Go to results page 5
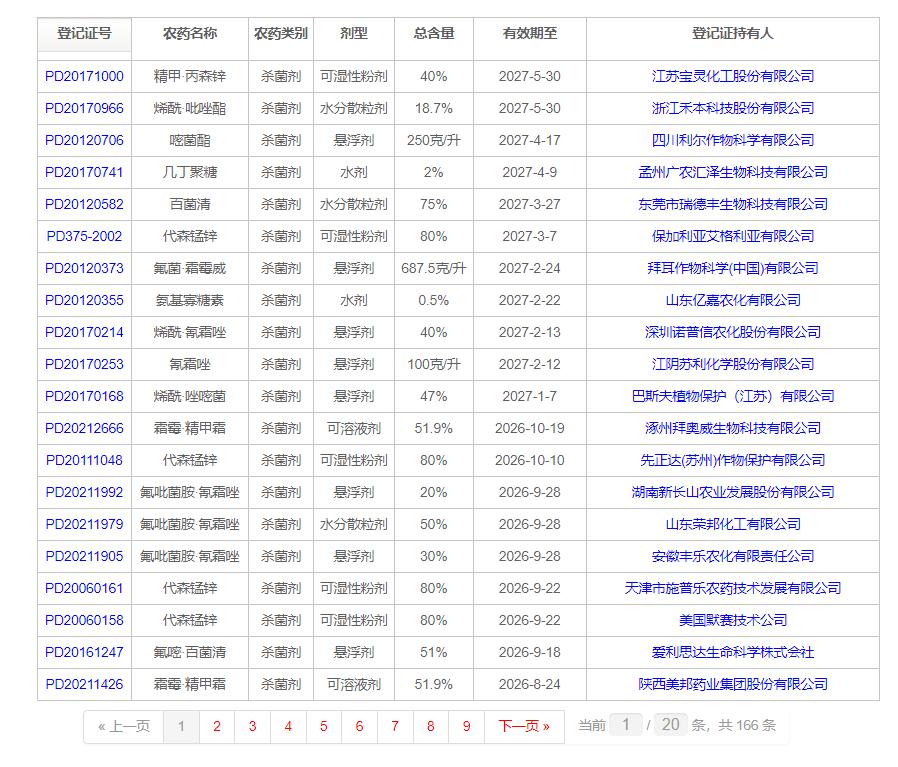The height and width of the screenshot is (767, 898). point(324,727)
